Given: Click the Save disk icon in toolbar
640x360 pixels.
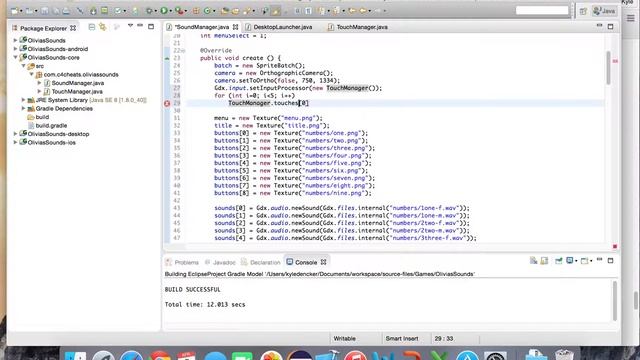Looking at the screenshot, I should (x=44, y=11).
